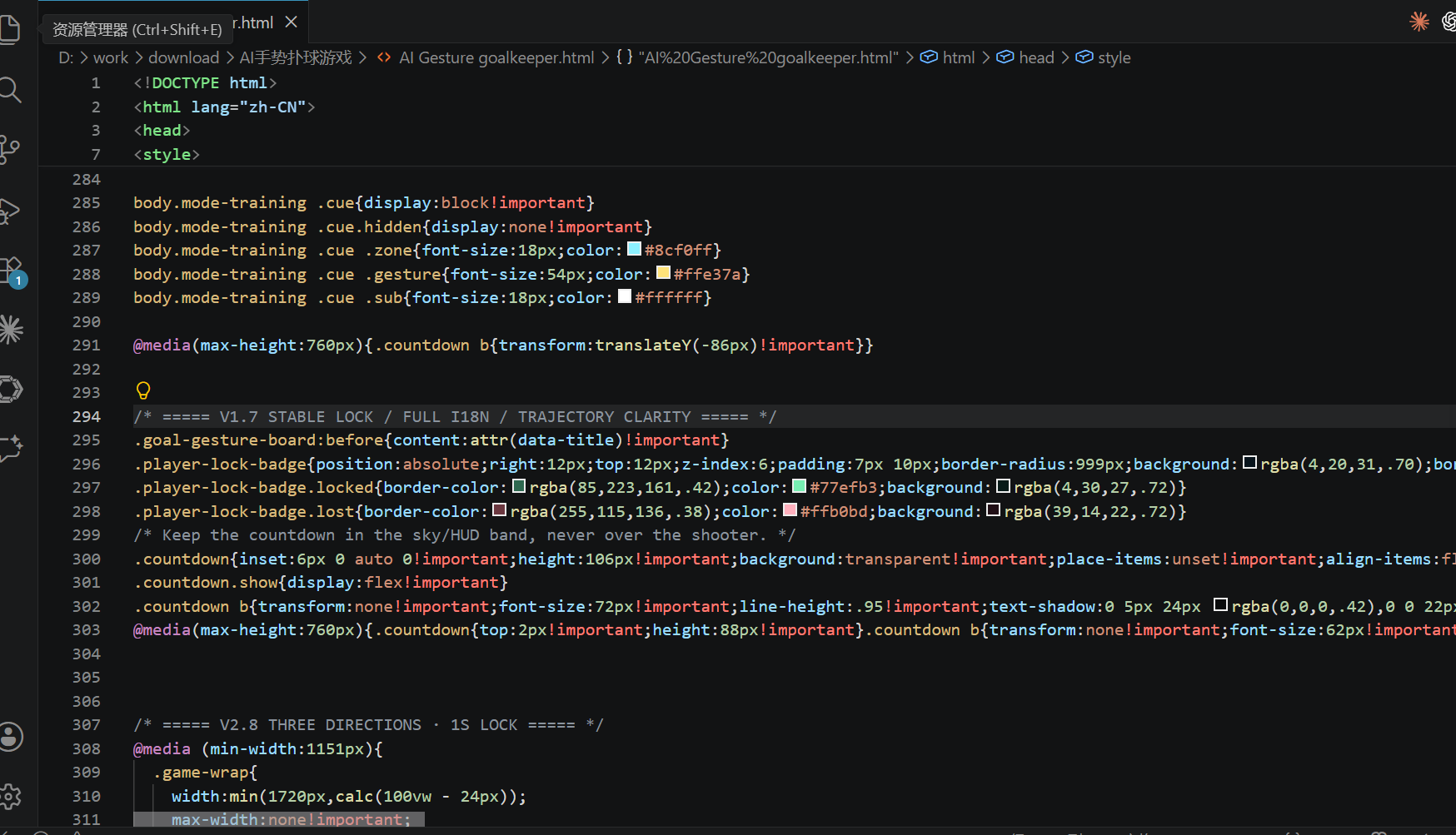Open the AI Gesture goalkeeper.html breadcrumb
1456x835 pixels.
point(496,57)
